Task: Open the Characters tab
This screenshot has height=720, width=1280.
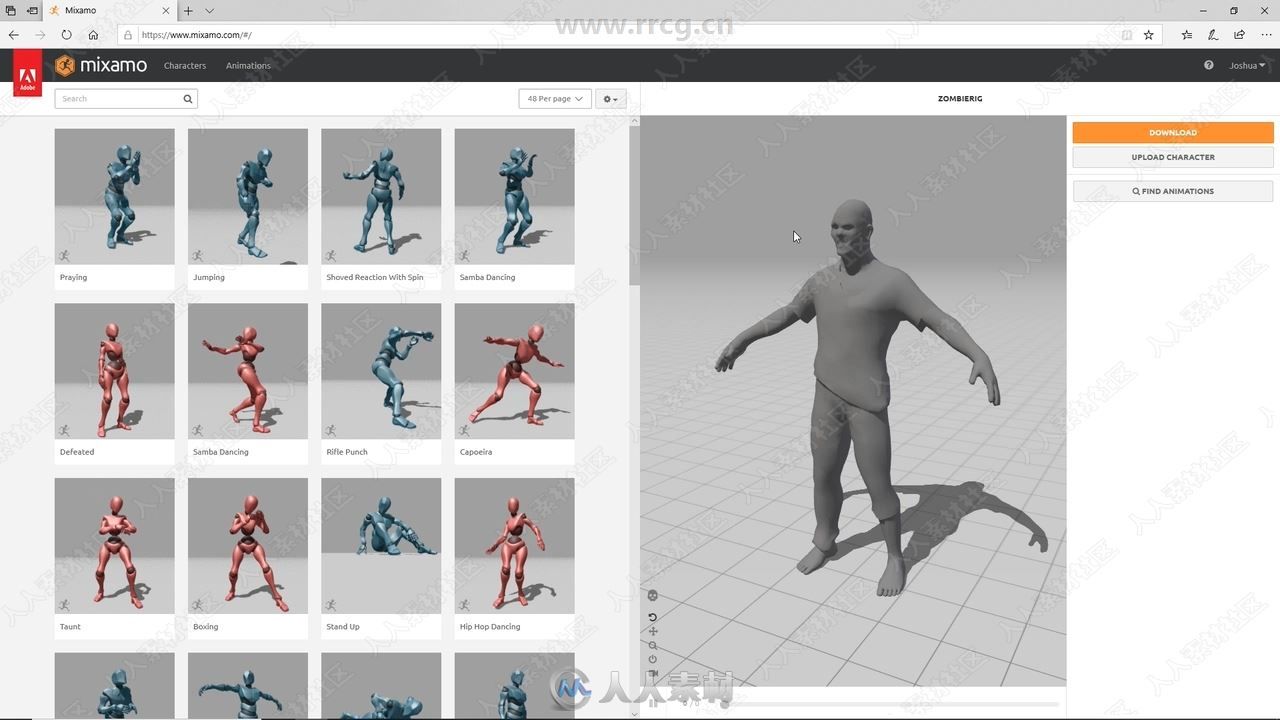Action: pyautogui.click(x=185, y=65)
